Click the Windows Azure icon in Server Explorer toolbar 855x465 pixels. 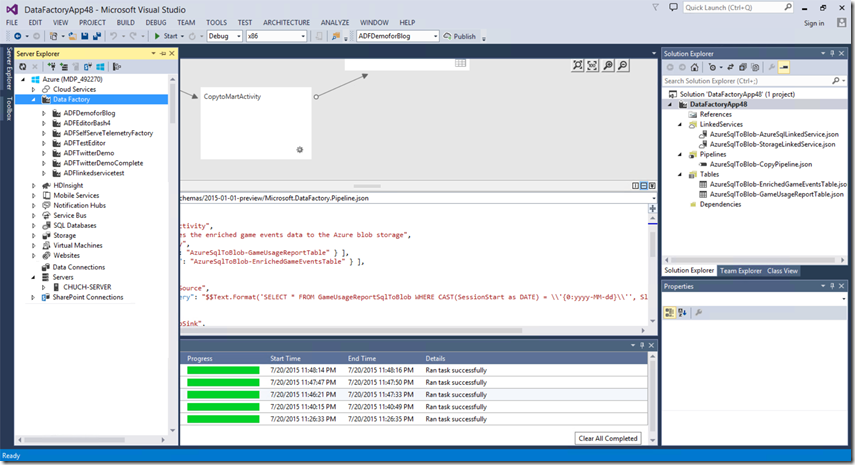coord(100,67)
